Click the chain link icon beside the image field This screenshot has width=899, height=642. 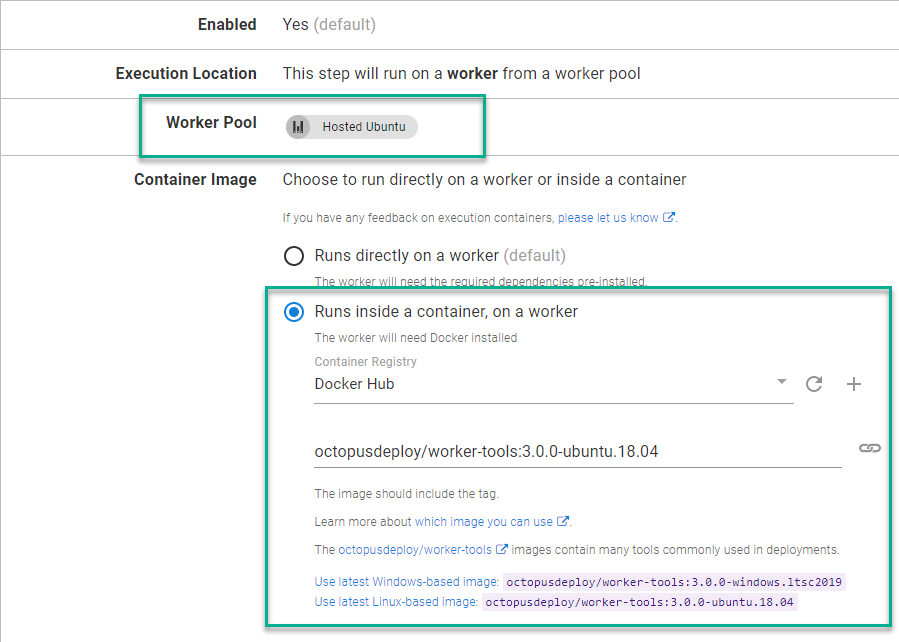click(x=869, y=448)
